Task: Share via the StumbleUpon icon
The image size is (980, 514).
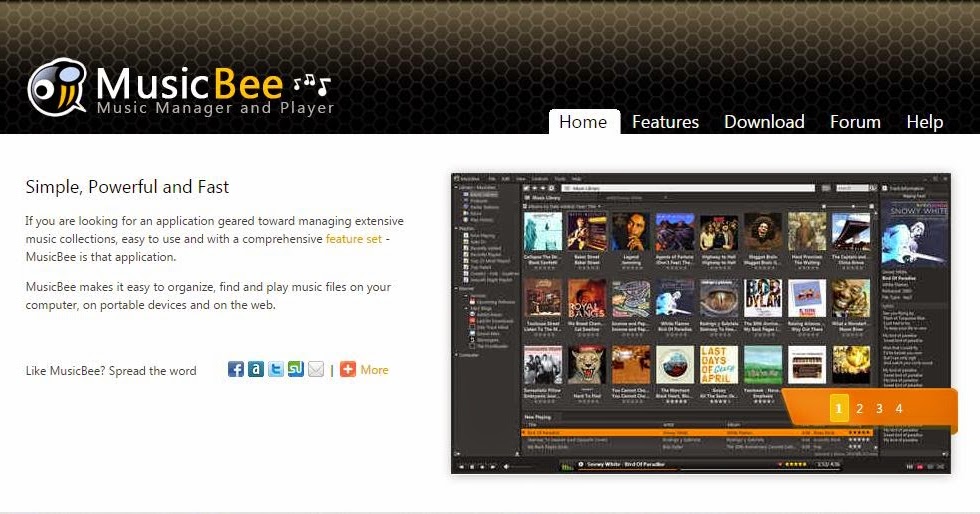Action: pyautogui.click(x=296, y=370)
